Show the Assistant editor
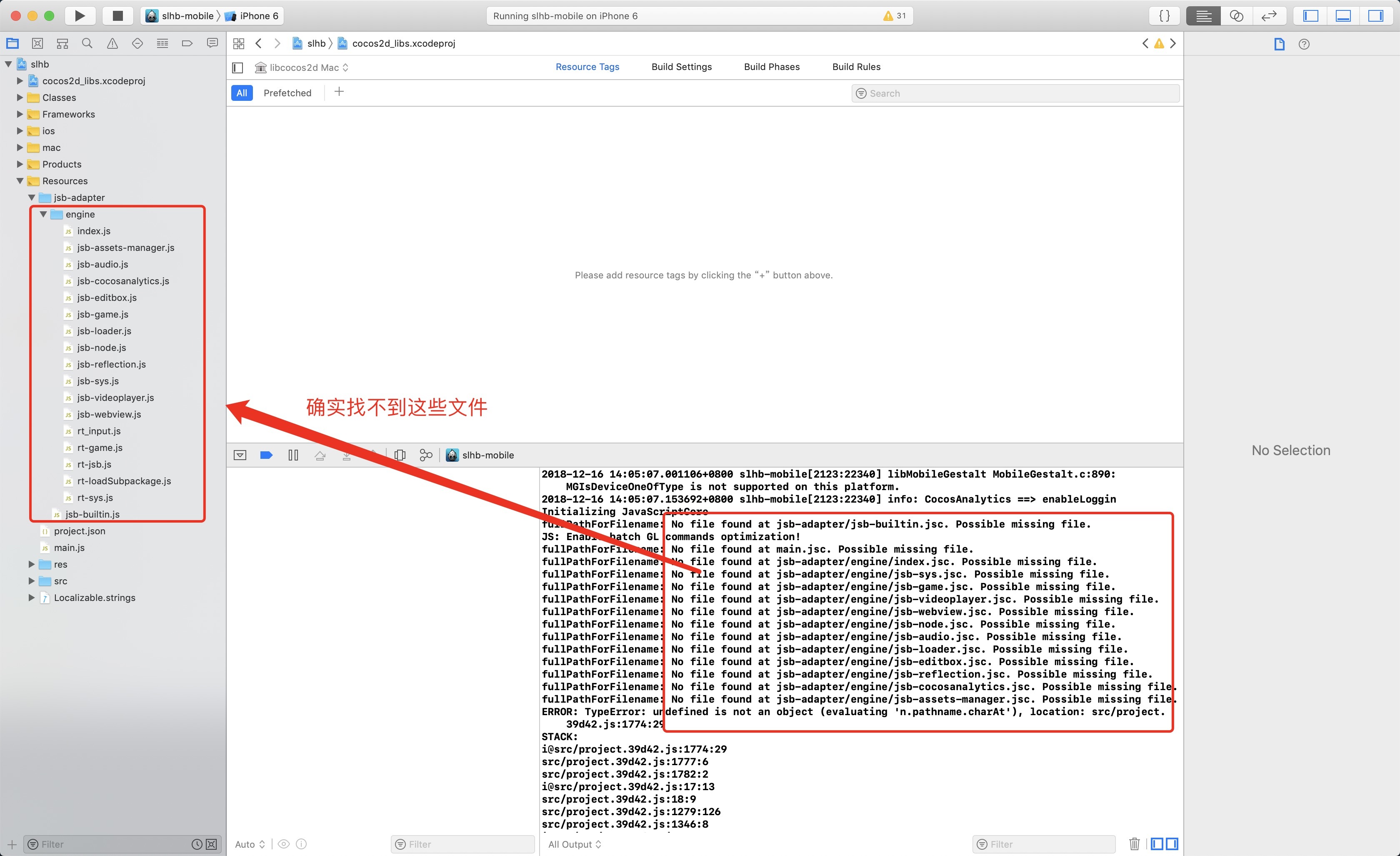Viewport: 1400px width, 856px height. [x=1236, y=16]
